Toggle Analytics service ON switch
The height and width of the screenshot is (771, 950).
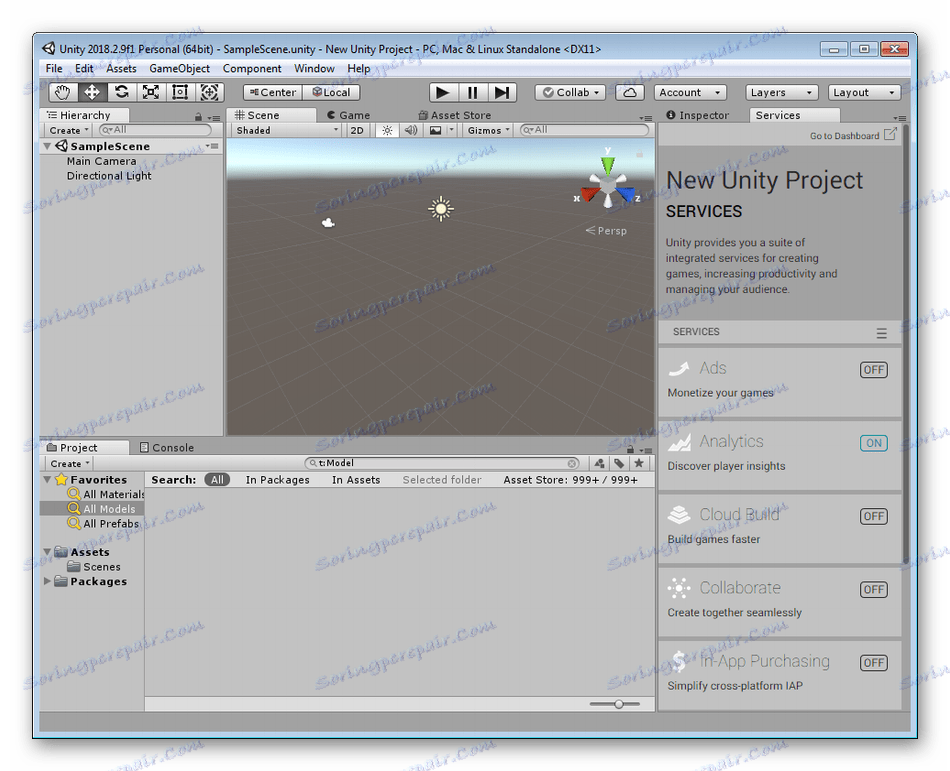coord(874,443)
